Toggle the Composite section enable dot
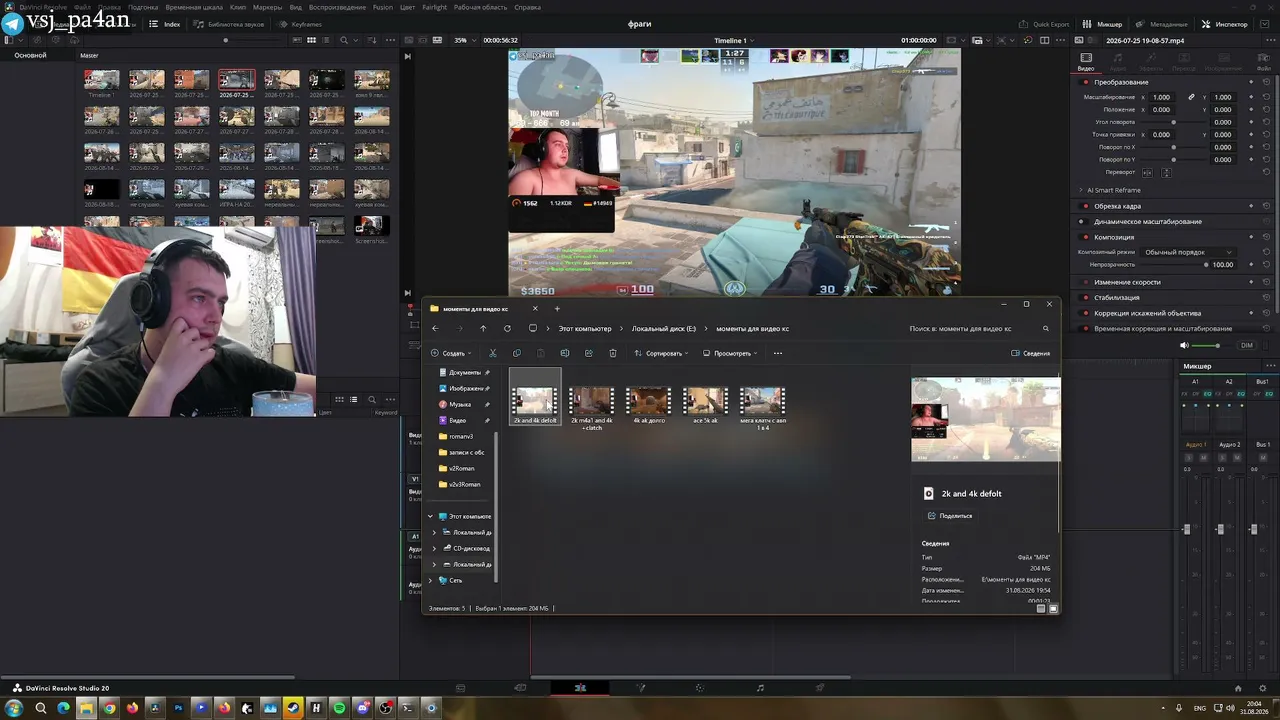Image resolution: width=1280 pixels, height=720 pixels. point(1086,237)
